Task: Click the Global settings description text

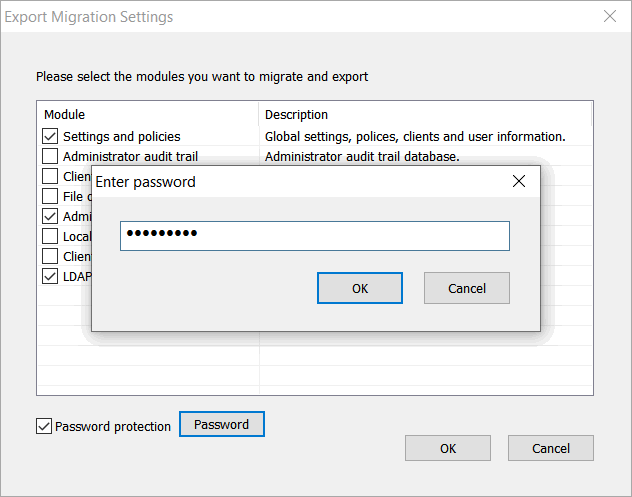Action: [x=415, y=136]
